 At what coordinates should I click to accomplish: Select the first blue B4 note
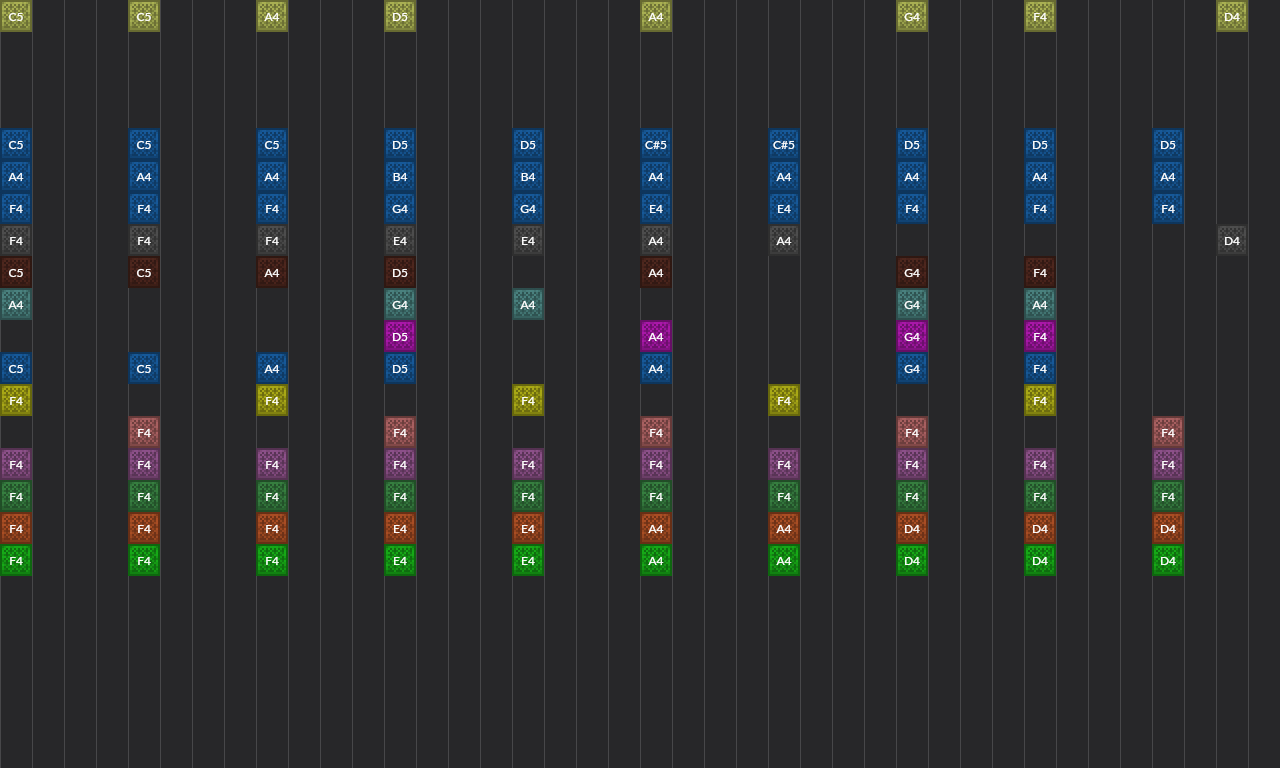tap(400, 177)
